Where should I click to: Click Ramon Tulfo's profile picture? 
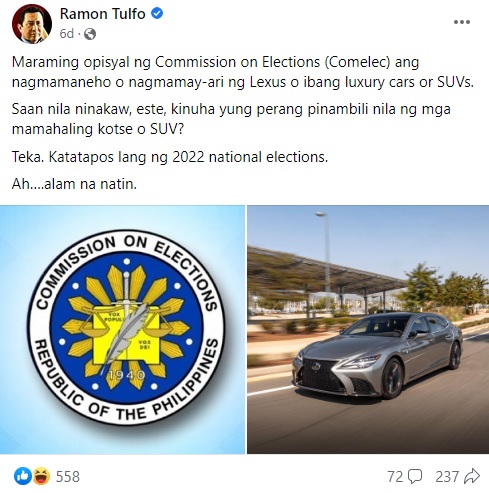tap(32, 24)
